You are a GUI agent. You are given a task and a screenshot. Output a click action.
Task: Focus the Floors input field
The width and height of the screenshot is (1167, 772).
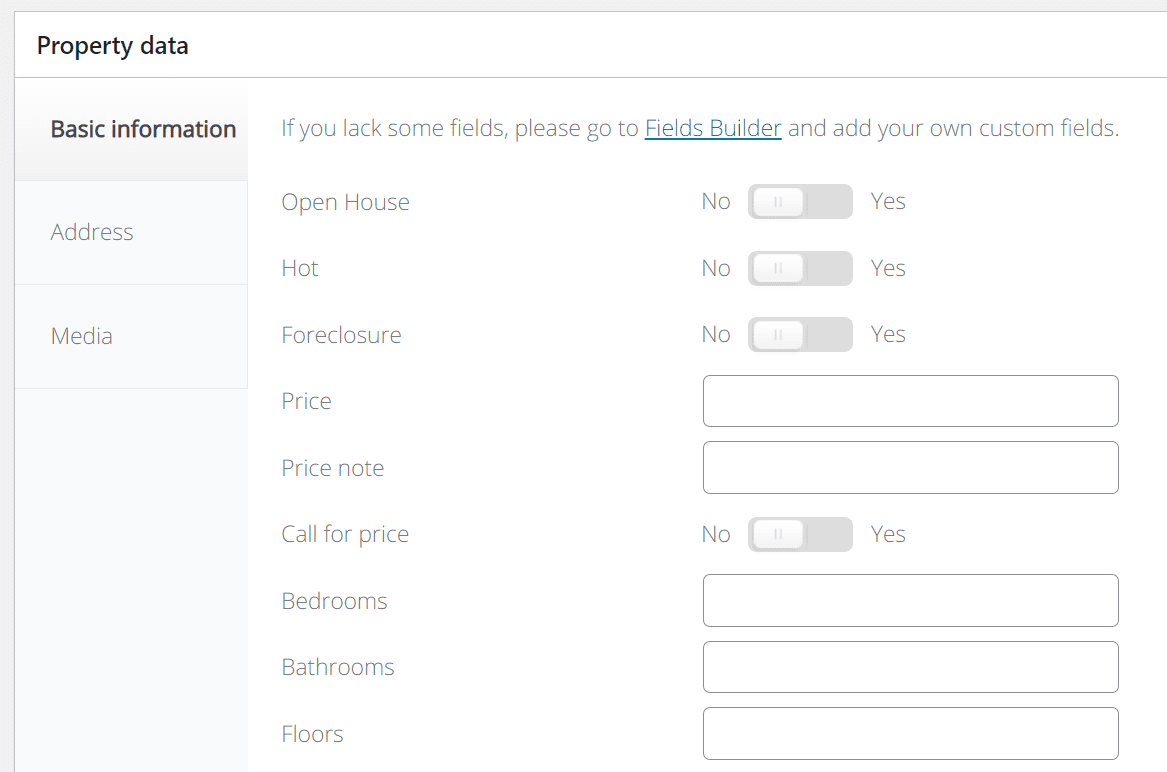click(x=910, y=733)
